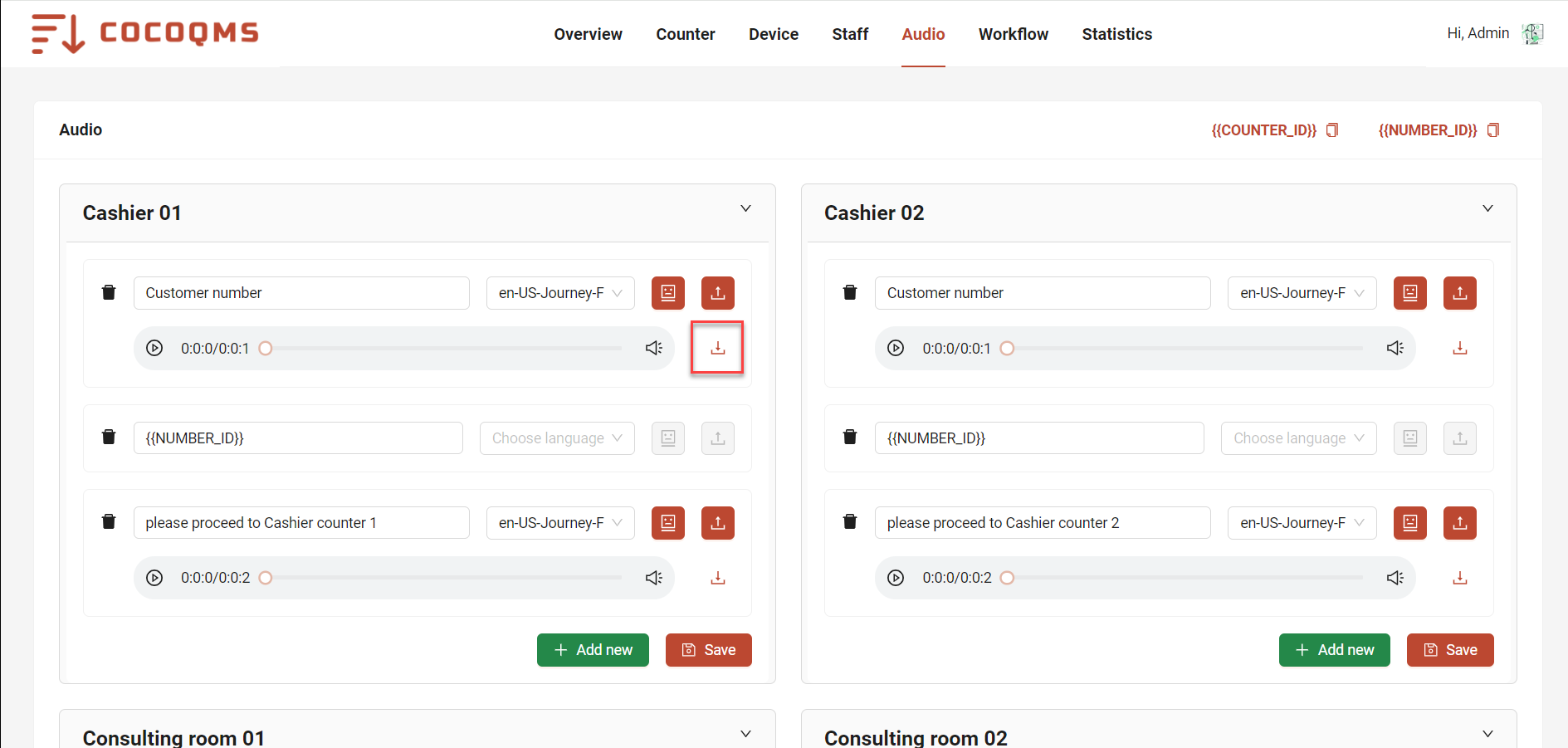Generate audio for Cashier 02 Customer number
This screenshot has width=1568, height=748.
1409,293
